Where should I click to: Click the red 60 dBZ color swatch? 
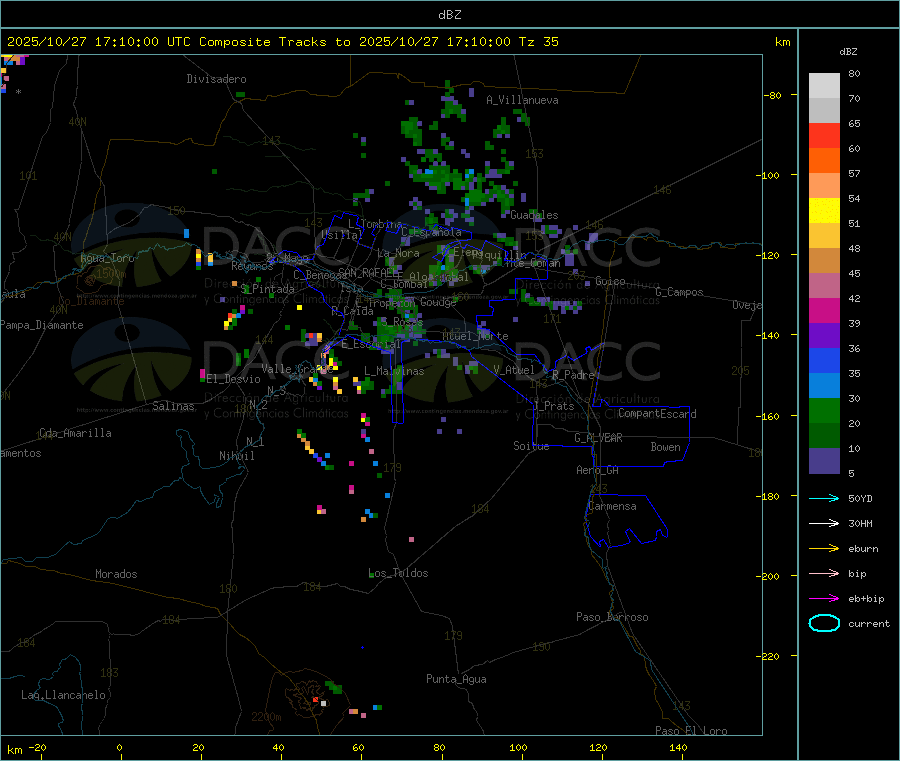[824, 135]
